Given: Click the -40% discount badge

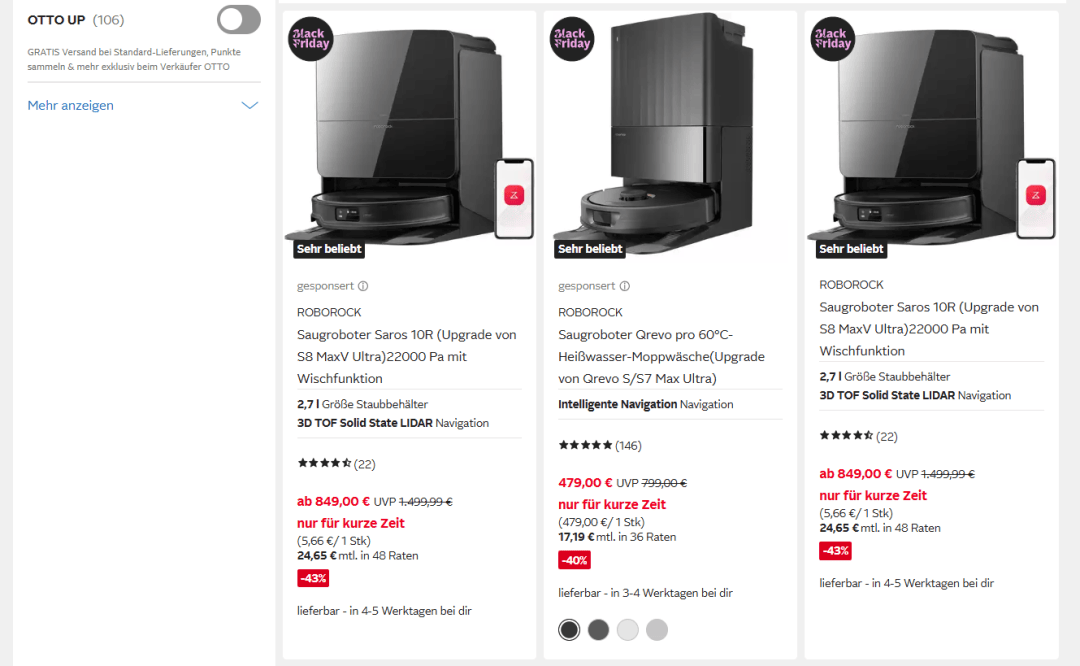Looking at the screenshot, I should (574, 560).
